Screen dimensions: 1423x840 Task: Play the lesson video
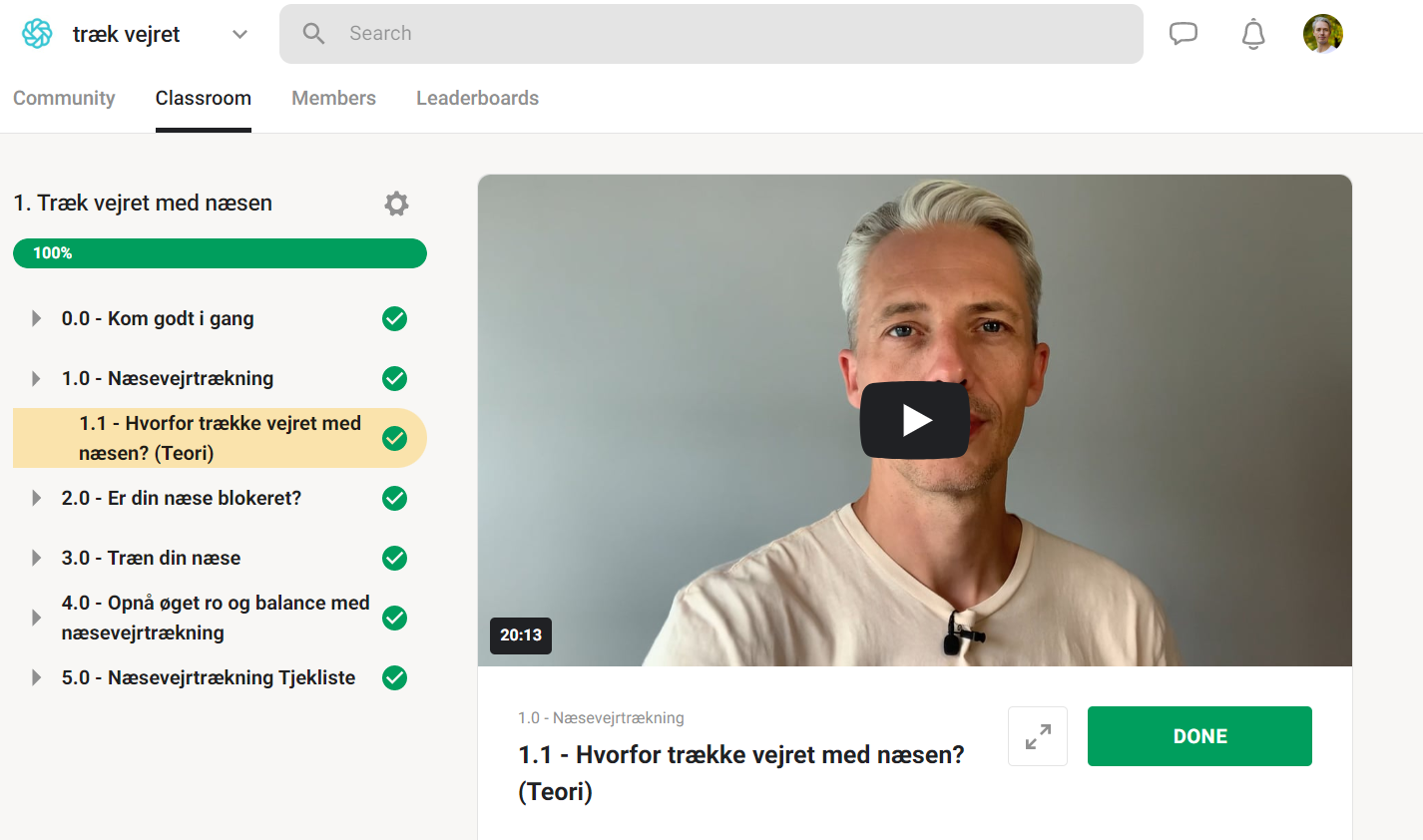tap(914, 420)
